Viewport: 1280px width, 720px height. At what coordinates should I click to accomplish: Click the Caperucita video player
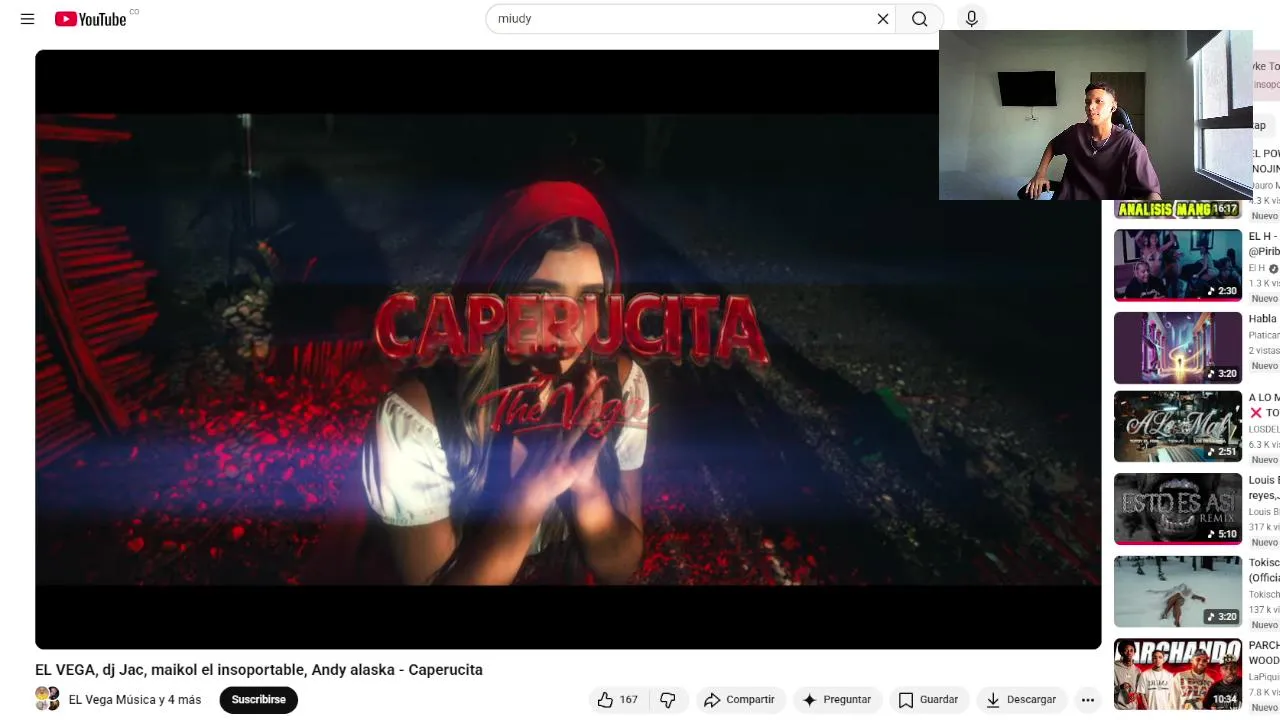568,350
